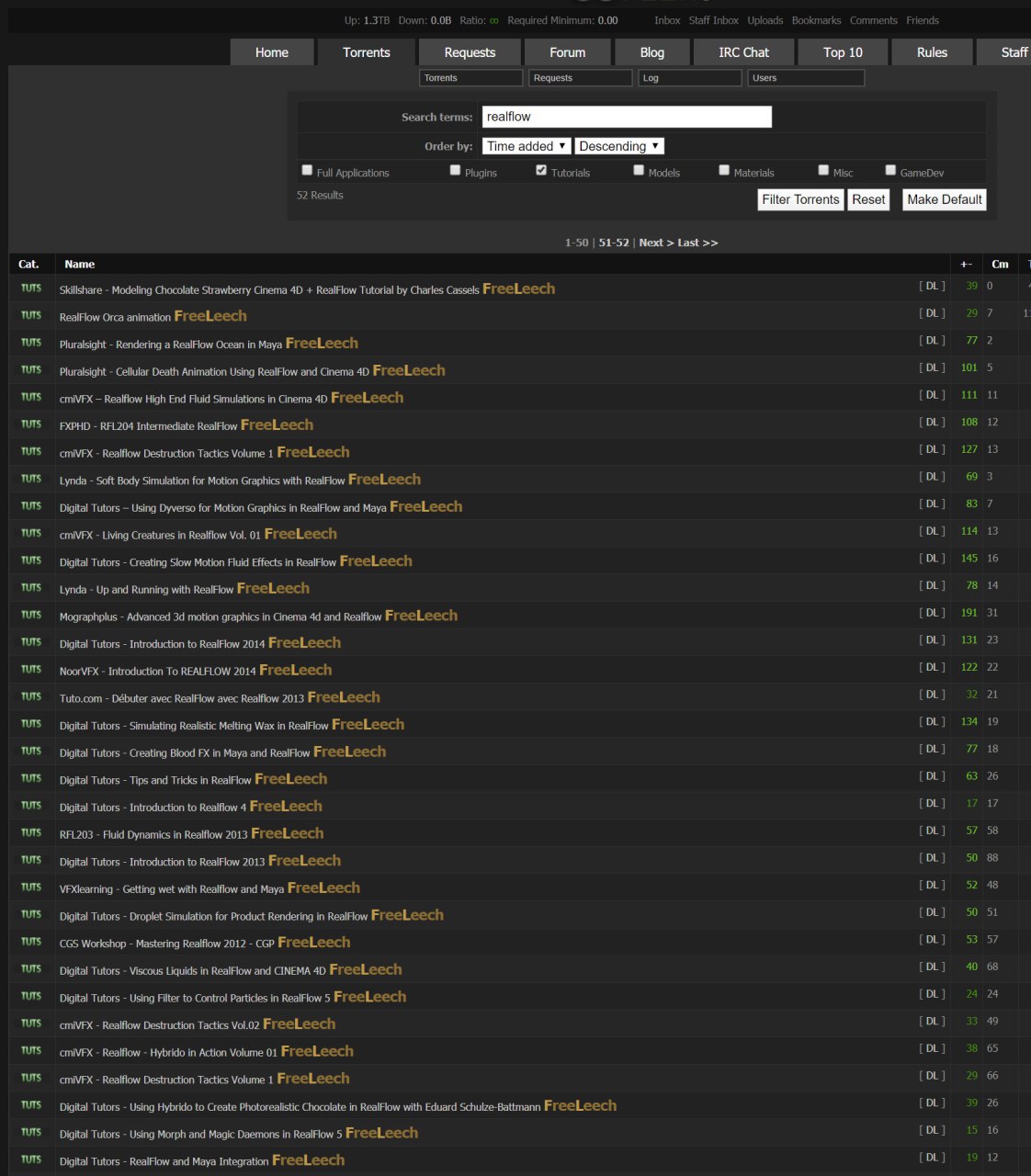Click TUTS icon for RFL203 Fluid Dynamics in Realflow 2013

(x=31, y=832)
